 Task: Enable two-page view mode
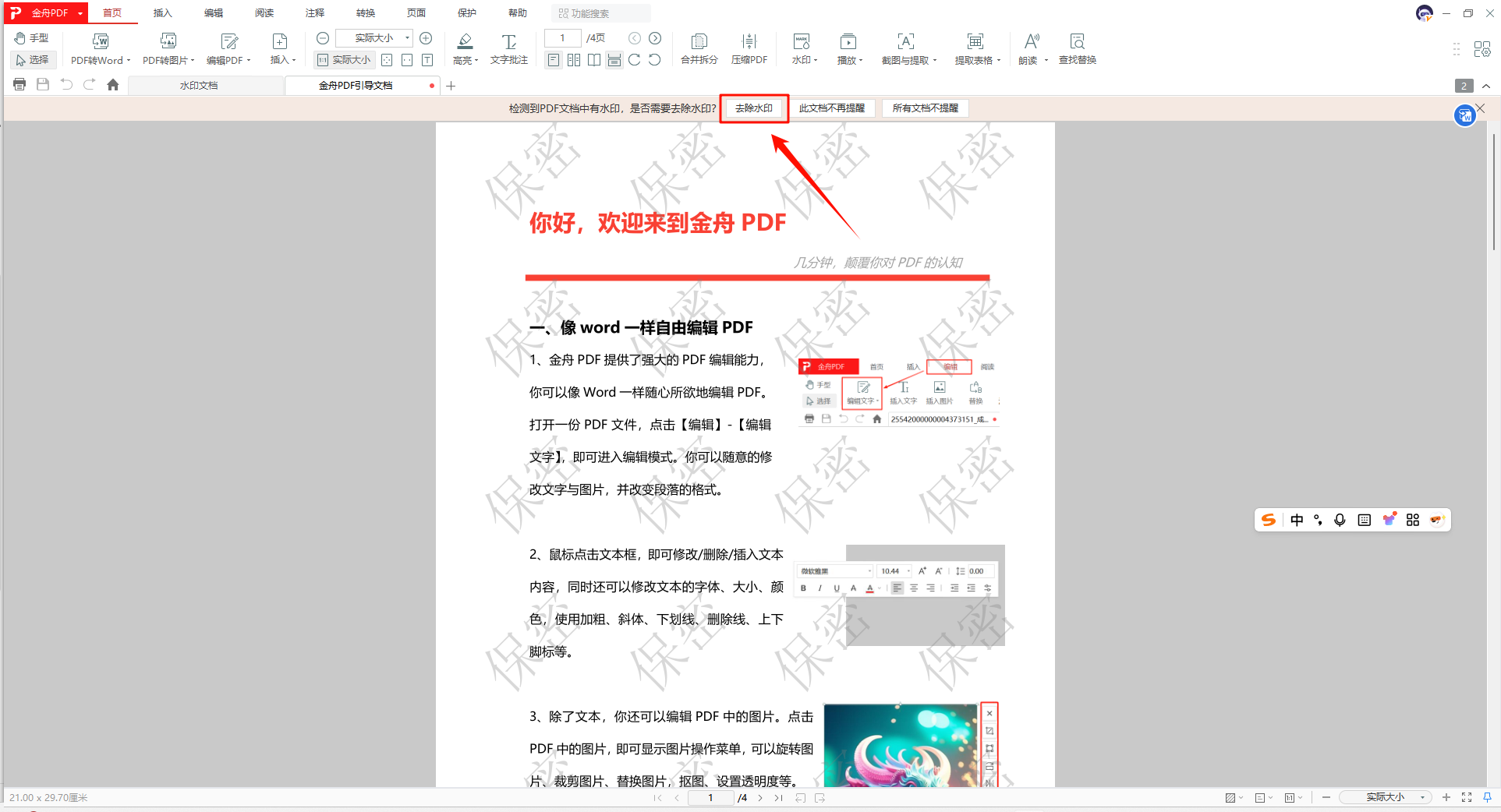(x=574, y=60)
